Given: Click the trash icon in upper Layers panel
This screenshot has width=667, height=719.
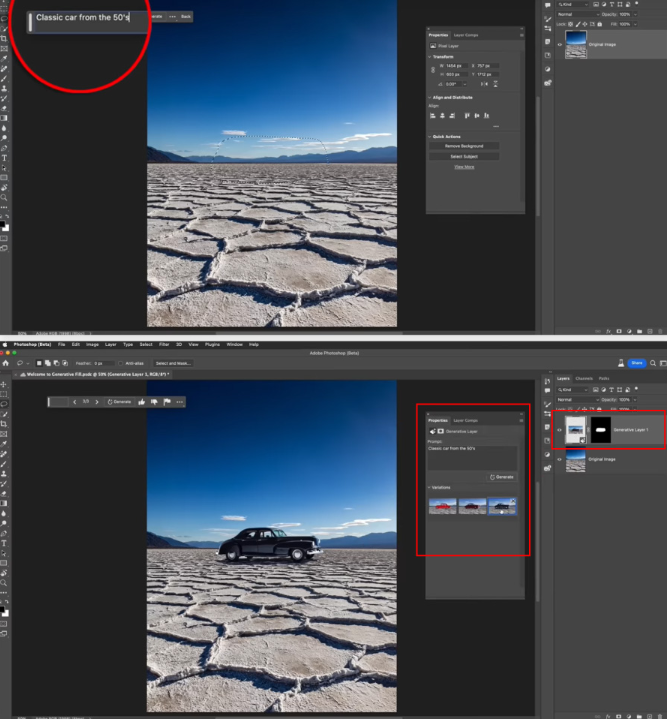Looking at the screenshot, I should [x=660, y=331].
